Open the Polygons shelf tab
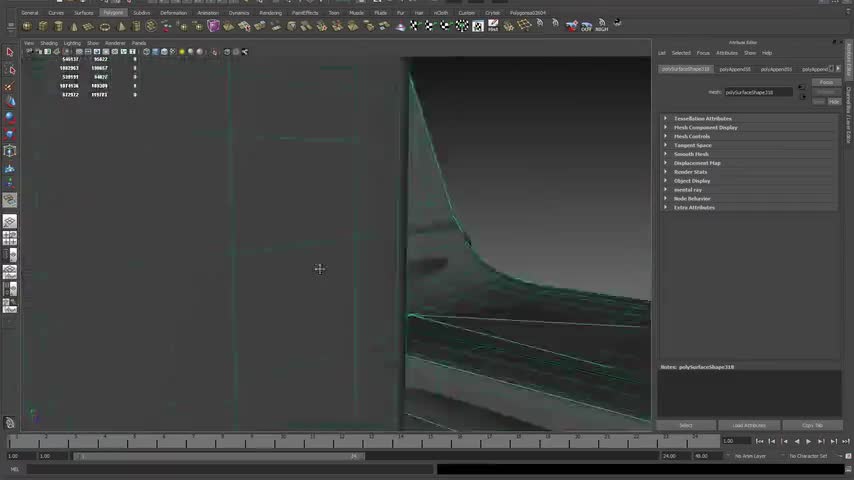This screenshot has height=480, width=854. (x=113, y=13)
